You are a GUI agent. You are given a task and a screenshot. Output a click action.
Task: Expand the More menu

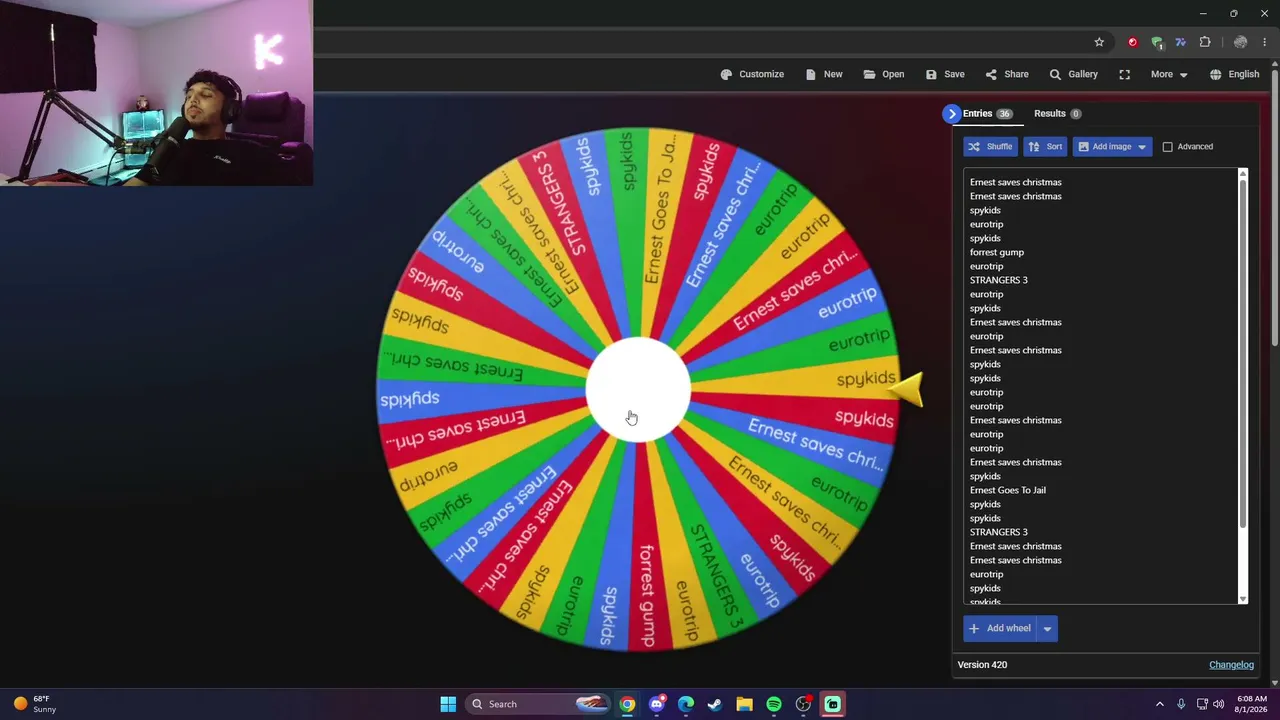pyautogui.click(x=1169, y=74)
